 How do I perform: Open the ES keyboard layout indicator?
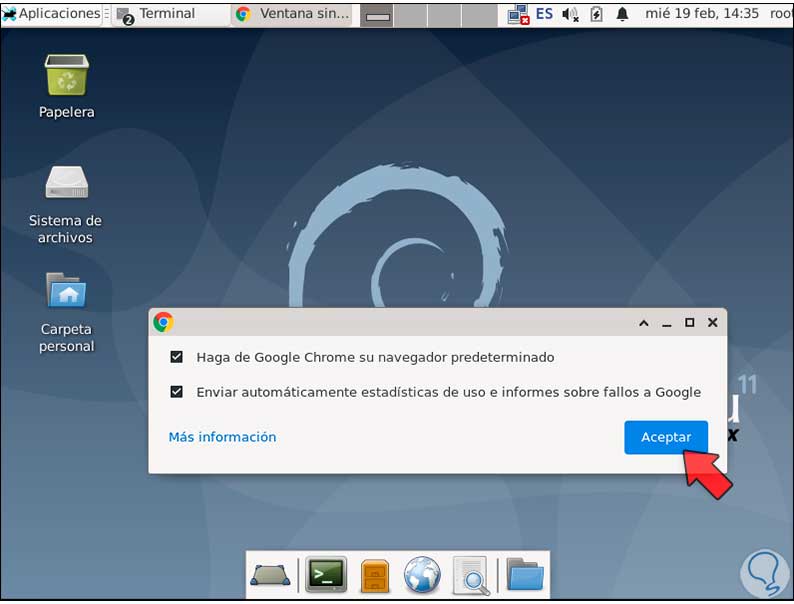click(544, 14)
